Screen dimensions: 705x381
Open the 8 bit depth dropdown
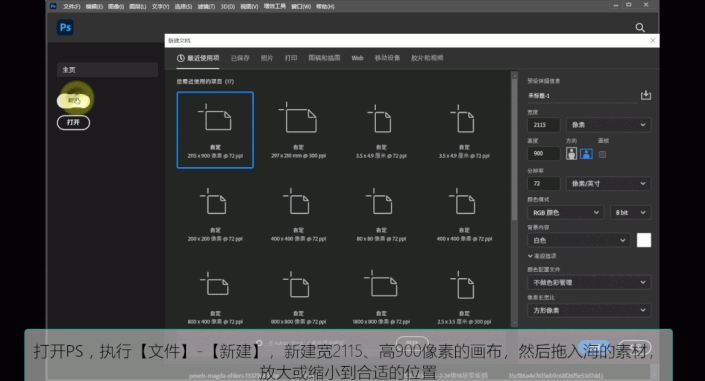(x=630, y=212)
